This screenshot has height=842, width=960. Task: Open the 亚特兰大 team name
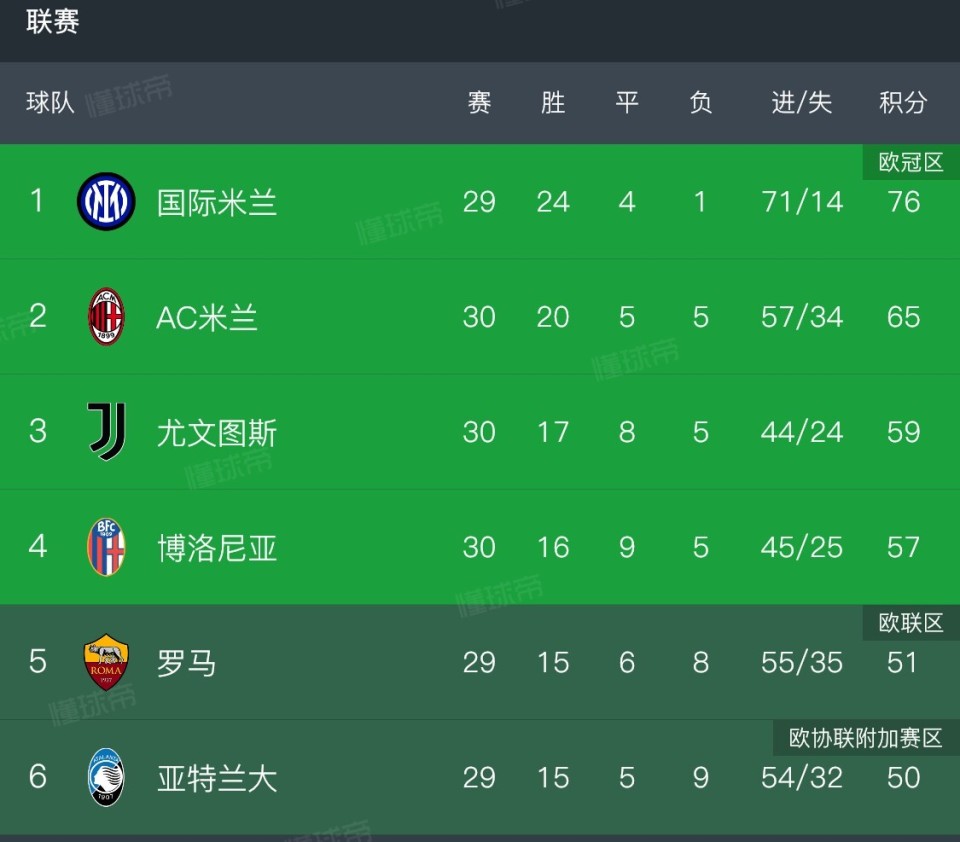[217, 778]
